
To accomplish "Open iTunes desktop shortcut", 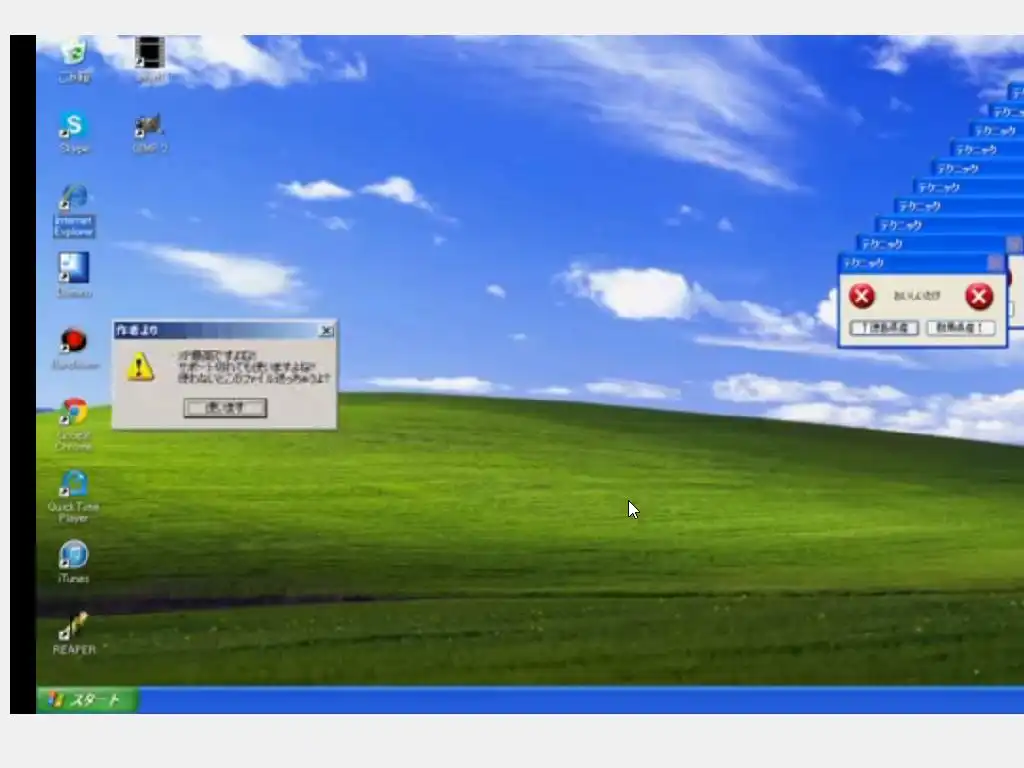I will point(73,562).
